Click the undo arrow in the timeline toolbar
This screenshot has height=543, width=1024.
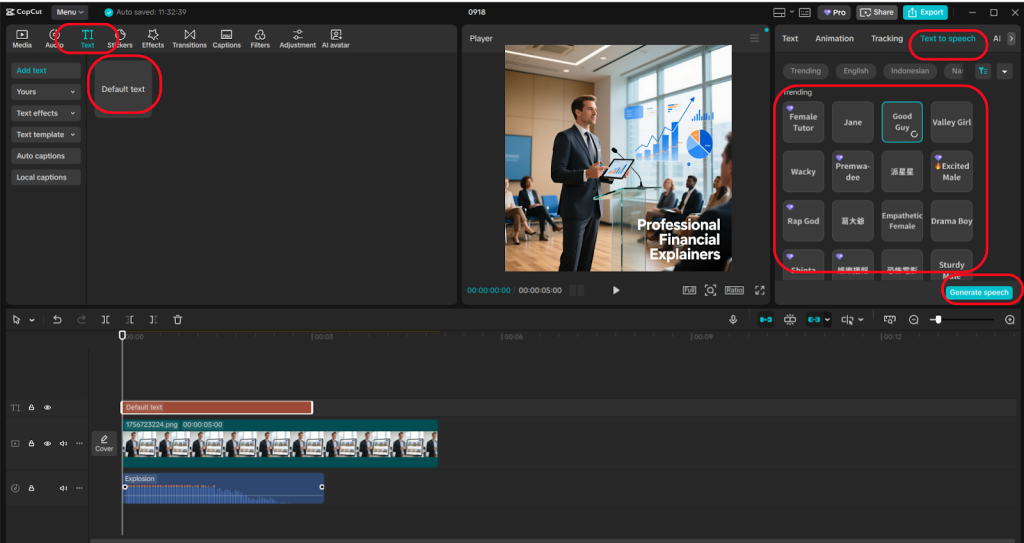tap(57, 320)
